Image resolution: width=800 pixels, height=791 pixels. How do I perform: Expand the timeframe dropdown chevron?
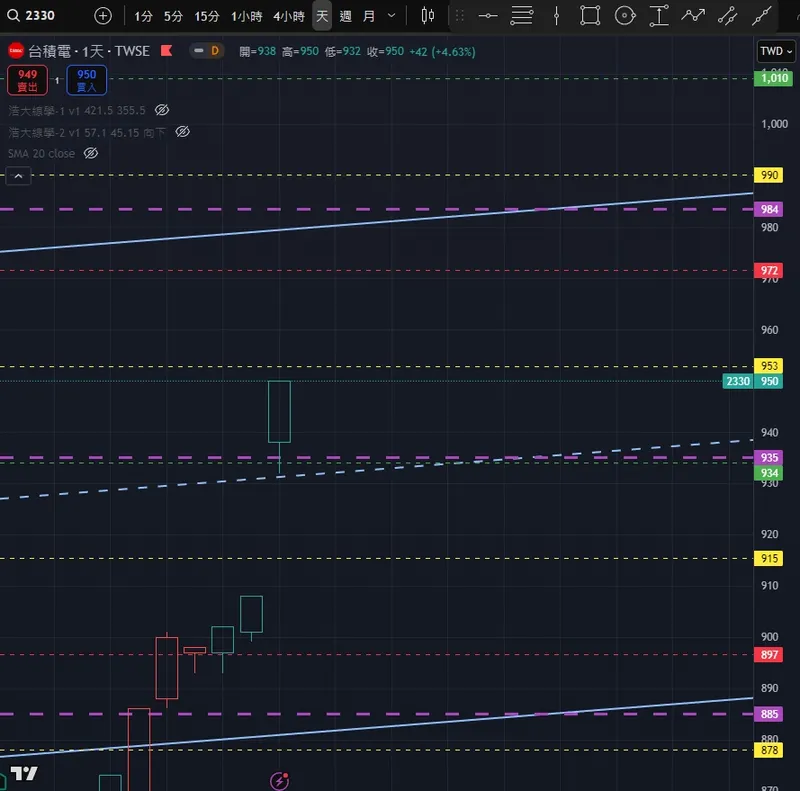pyautogui.click(x=391, y=16)
